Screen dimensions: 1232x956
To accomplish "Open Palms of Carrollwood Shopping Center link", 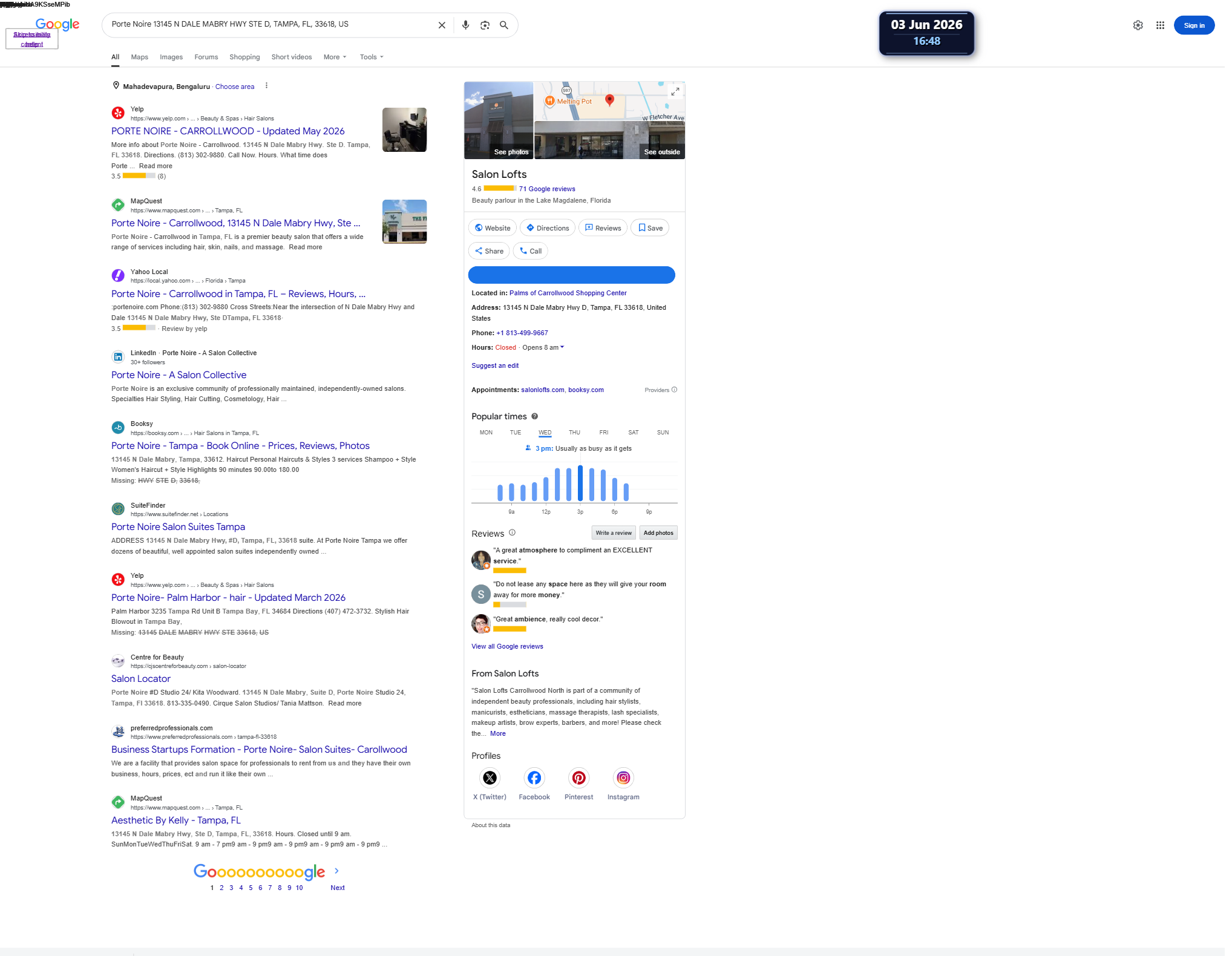I will coord(568,293).
